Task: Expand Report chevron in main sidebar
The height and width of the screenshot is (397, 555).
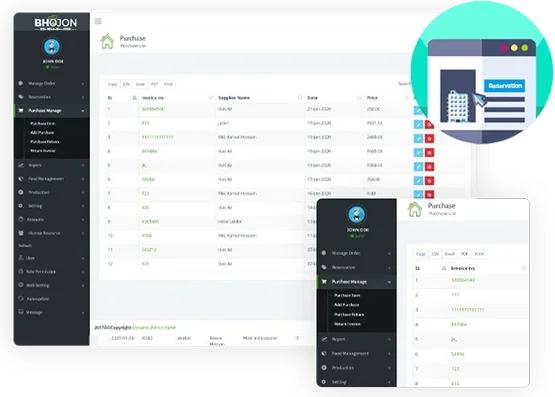Action: coord(83,165)
